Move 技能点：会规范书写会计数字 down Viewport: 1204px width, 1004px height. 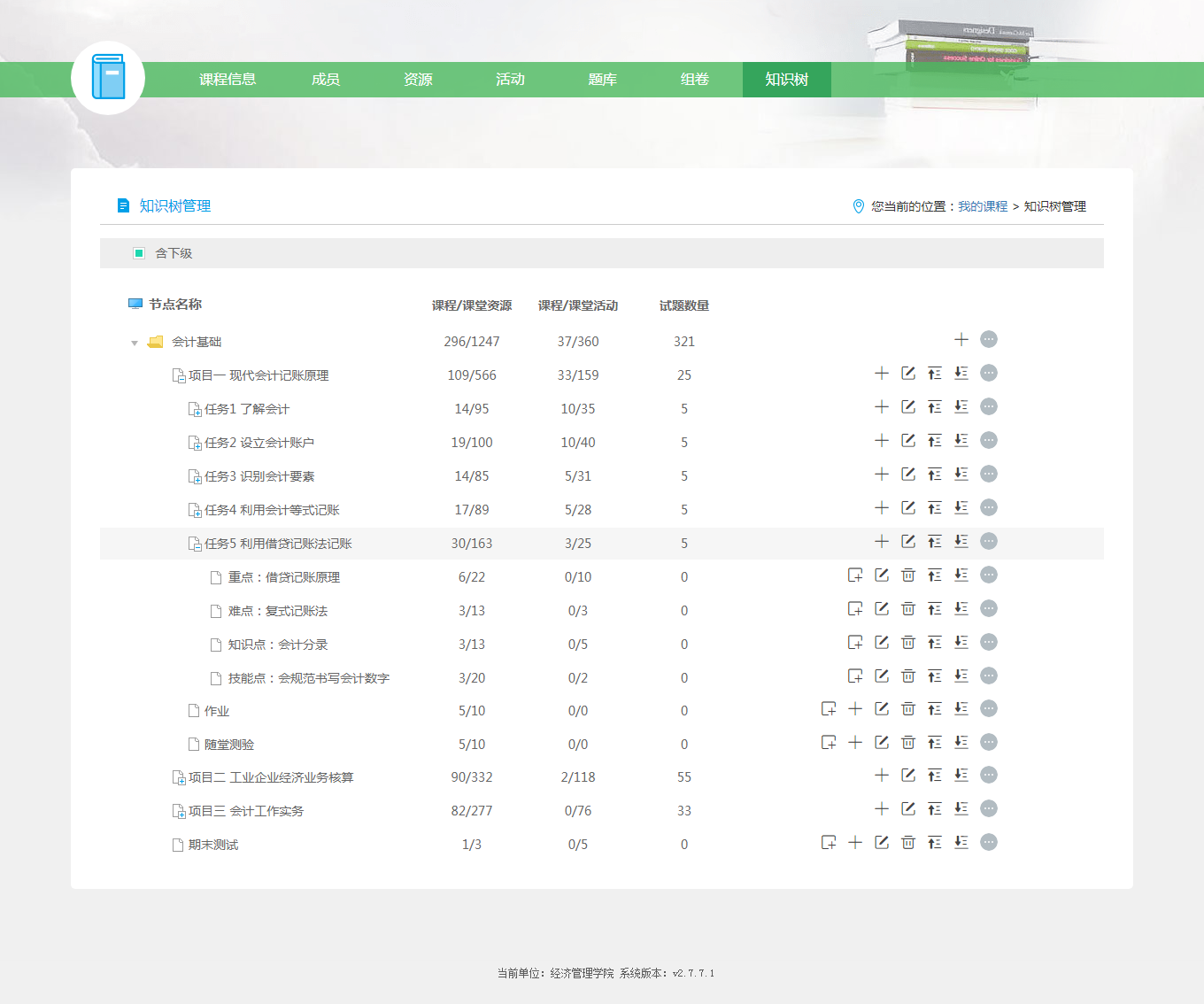click(x=961, y=676)
